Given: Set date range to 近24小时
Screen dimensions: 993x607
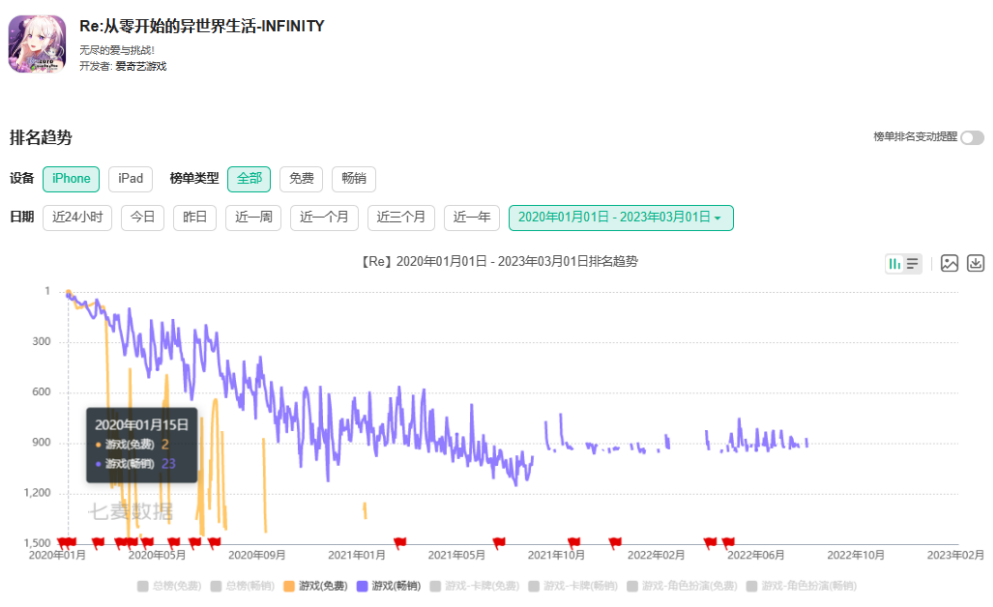Looking at the screenshot, I should pos(77,217).
